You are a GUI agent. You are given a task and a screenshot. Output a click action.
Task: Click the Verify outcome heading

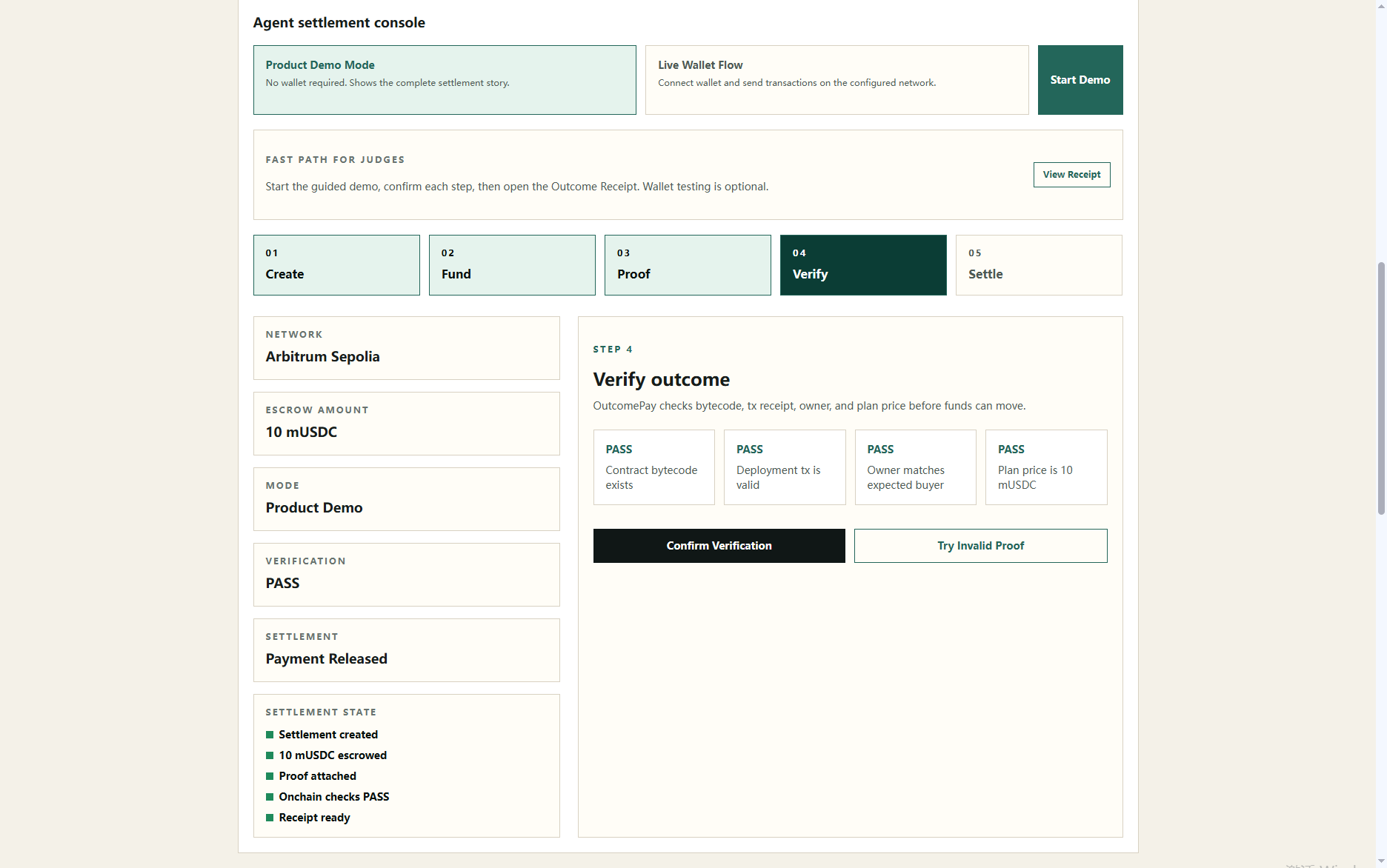[661, 379]
